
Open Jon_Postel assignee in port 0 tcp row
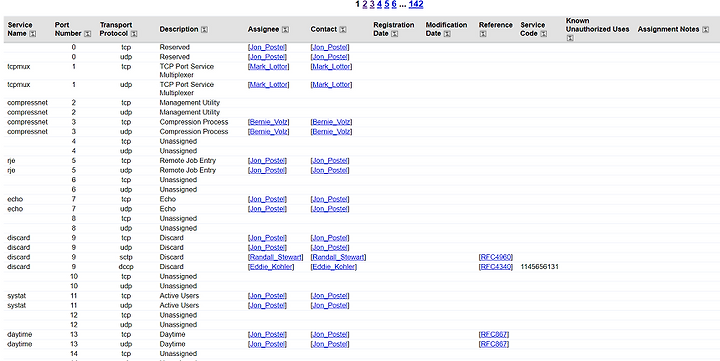(x=267, y=47)
